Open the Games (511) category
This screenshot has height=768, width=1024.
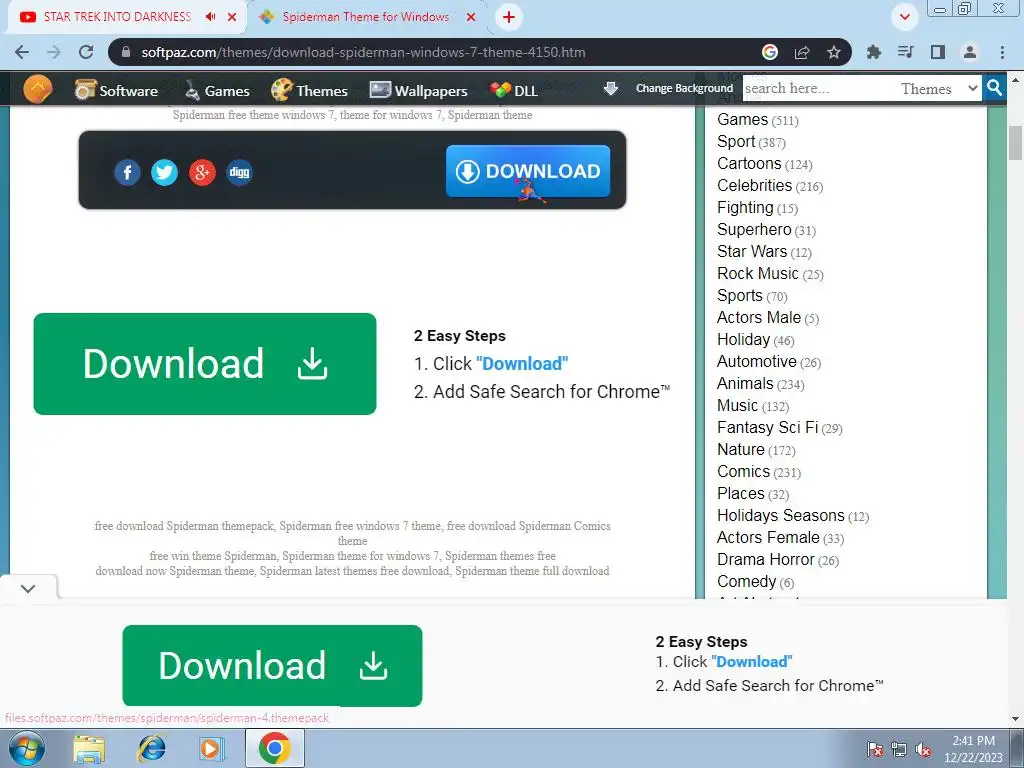[x=758, y=120]
